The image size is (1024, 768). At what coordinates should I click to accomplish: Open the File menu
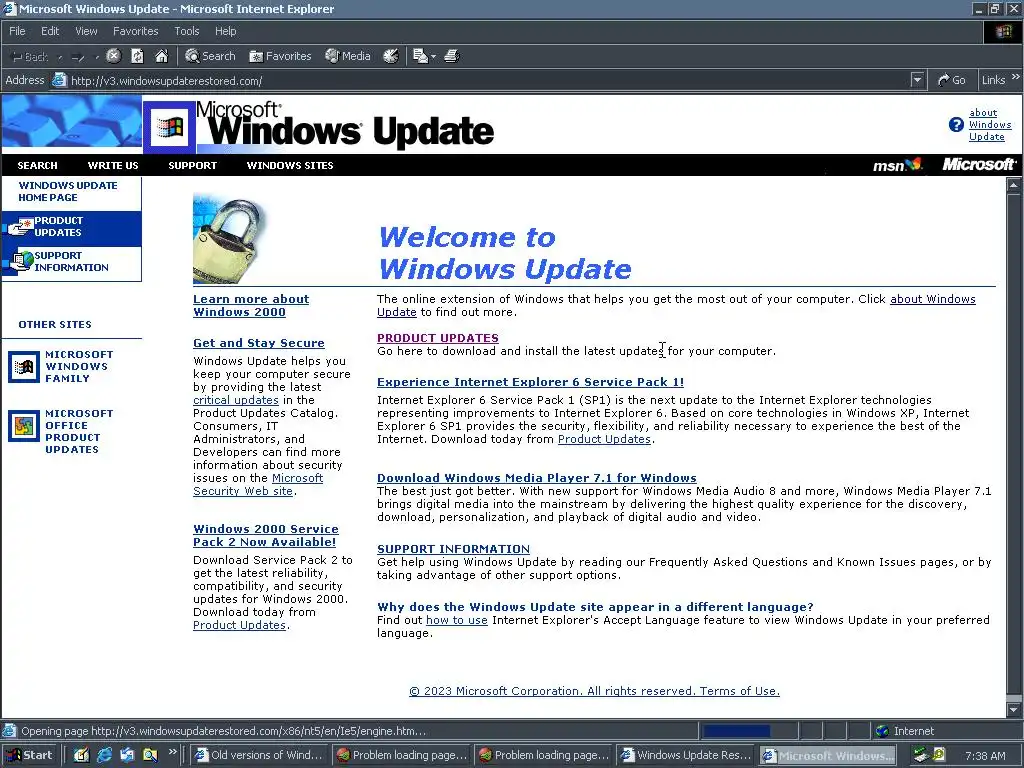click(x=17, y=31)
